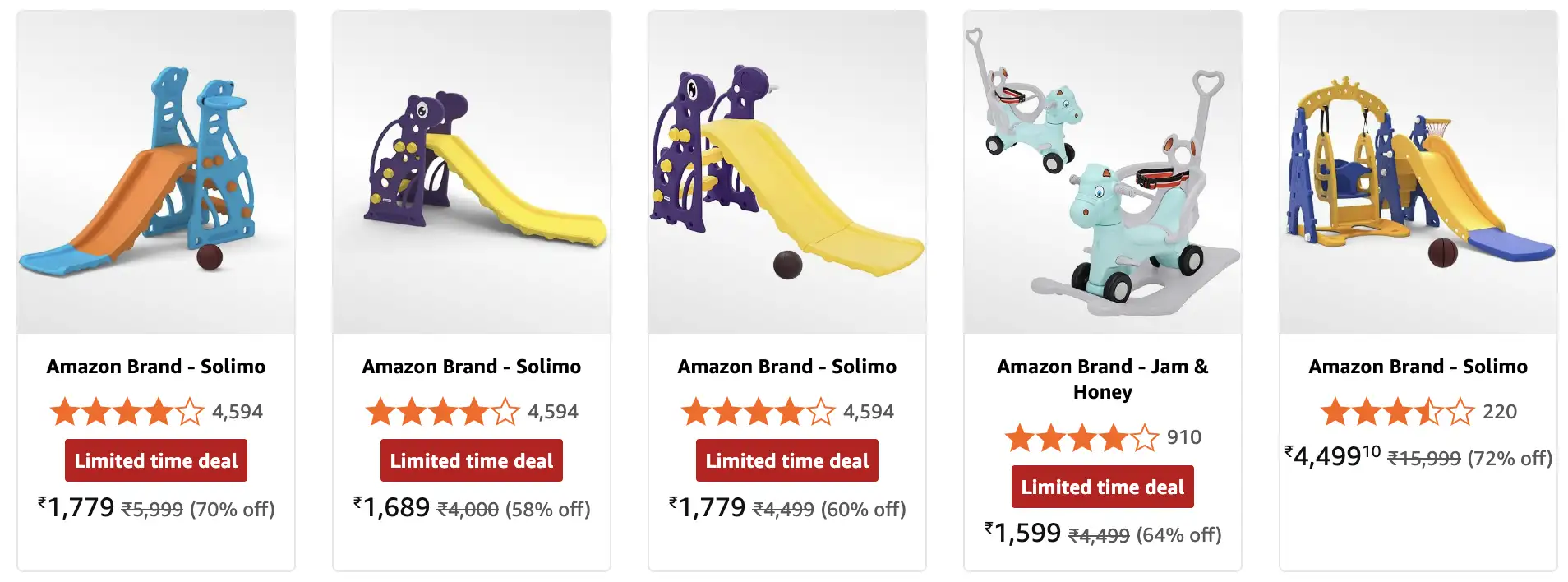1568x582 pixels.
Task: Open the first 'Amazon Brand - Solimo' title link
Action: tap(156, 367)
